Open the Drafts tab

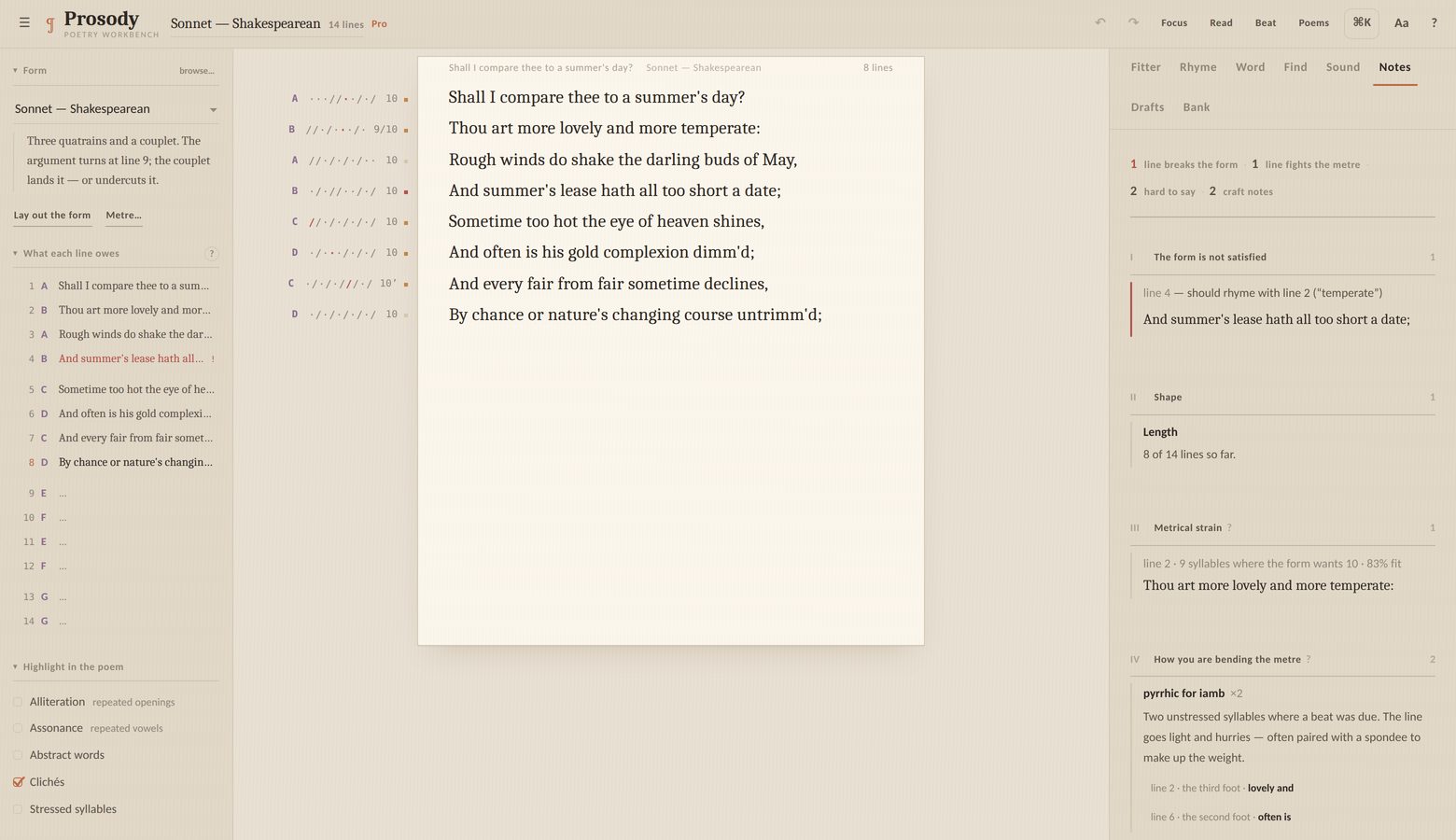[x=1147, y=107]
